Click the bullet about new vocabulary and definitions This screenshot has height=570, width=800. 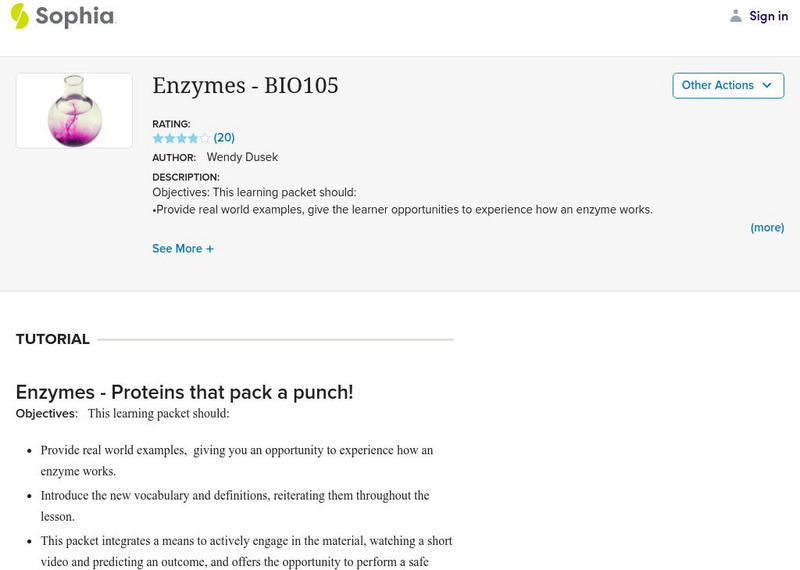click(235, 505)
